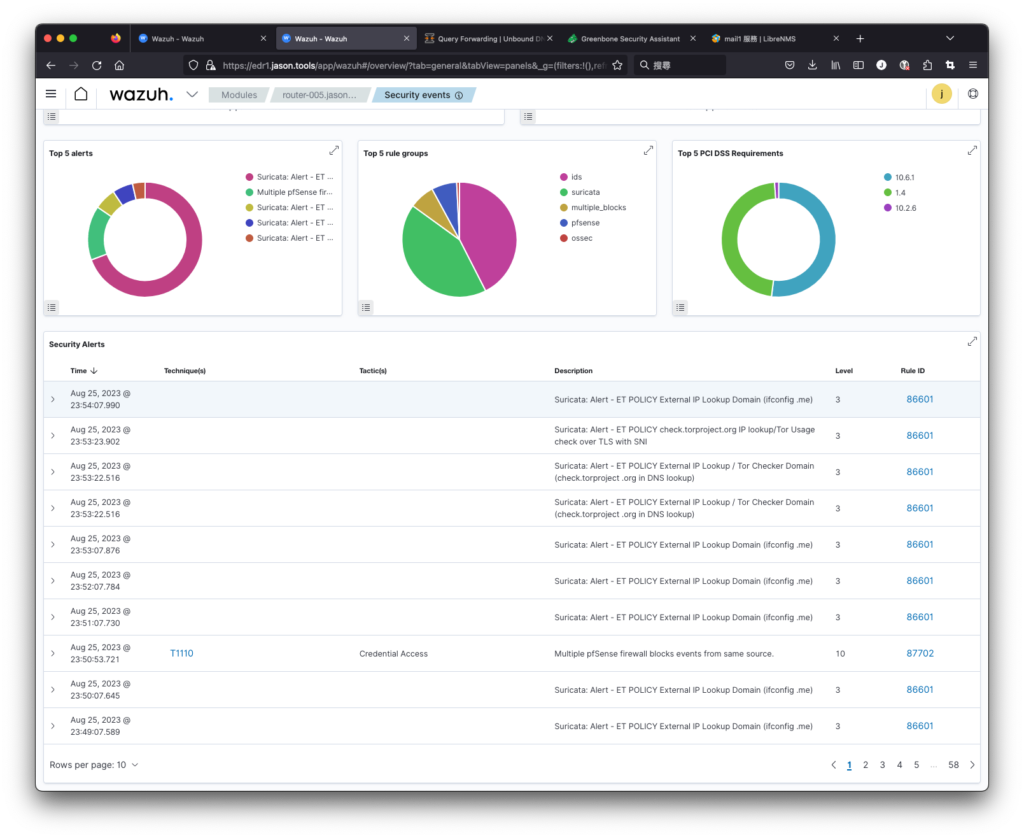This screenshot has width=1024, height=838.
Task: Expand the Top 5 PCI DSS Requirements panel
Action: [x=972, y=151]
